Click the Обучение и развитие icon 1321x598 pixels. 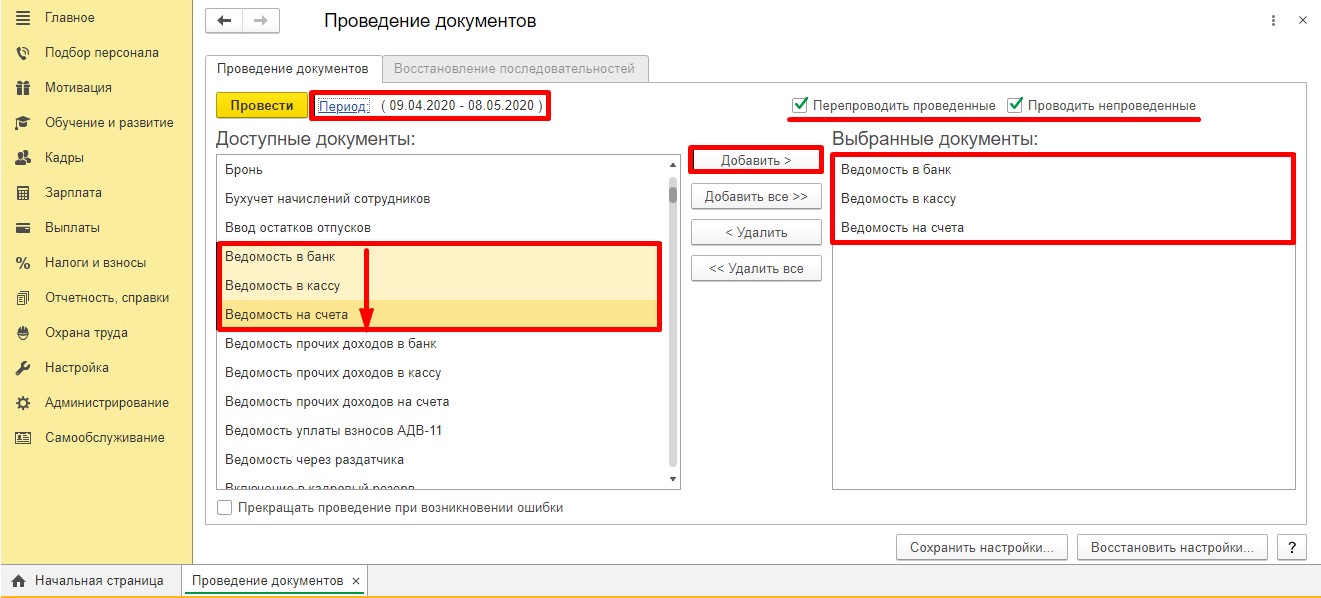pos(23,123)
